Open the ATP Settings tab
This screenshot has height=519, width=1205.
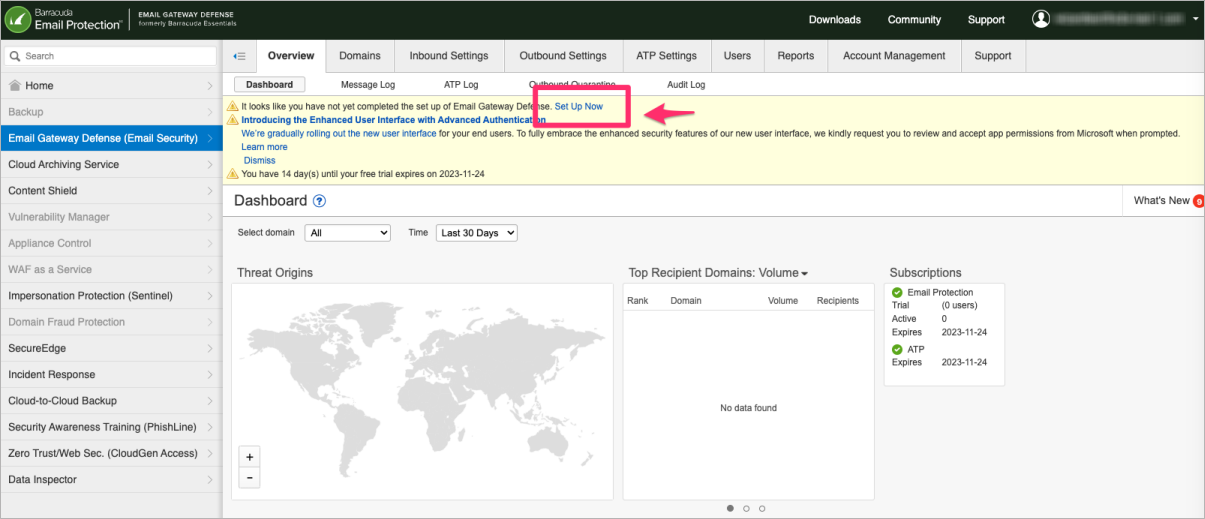(x=666, y=56)
